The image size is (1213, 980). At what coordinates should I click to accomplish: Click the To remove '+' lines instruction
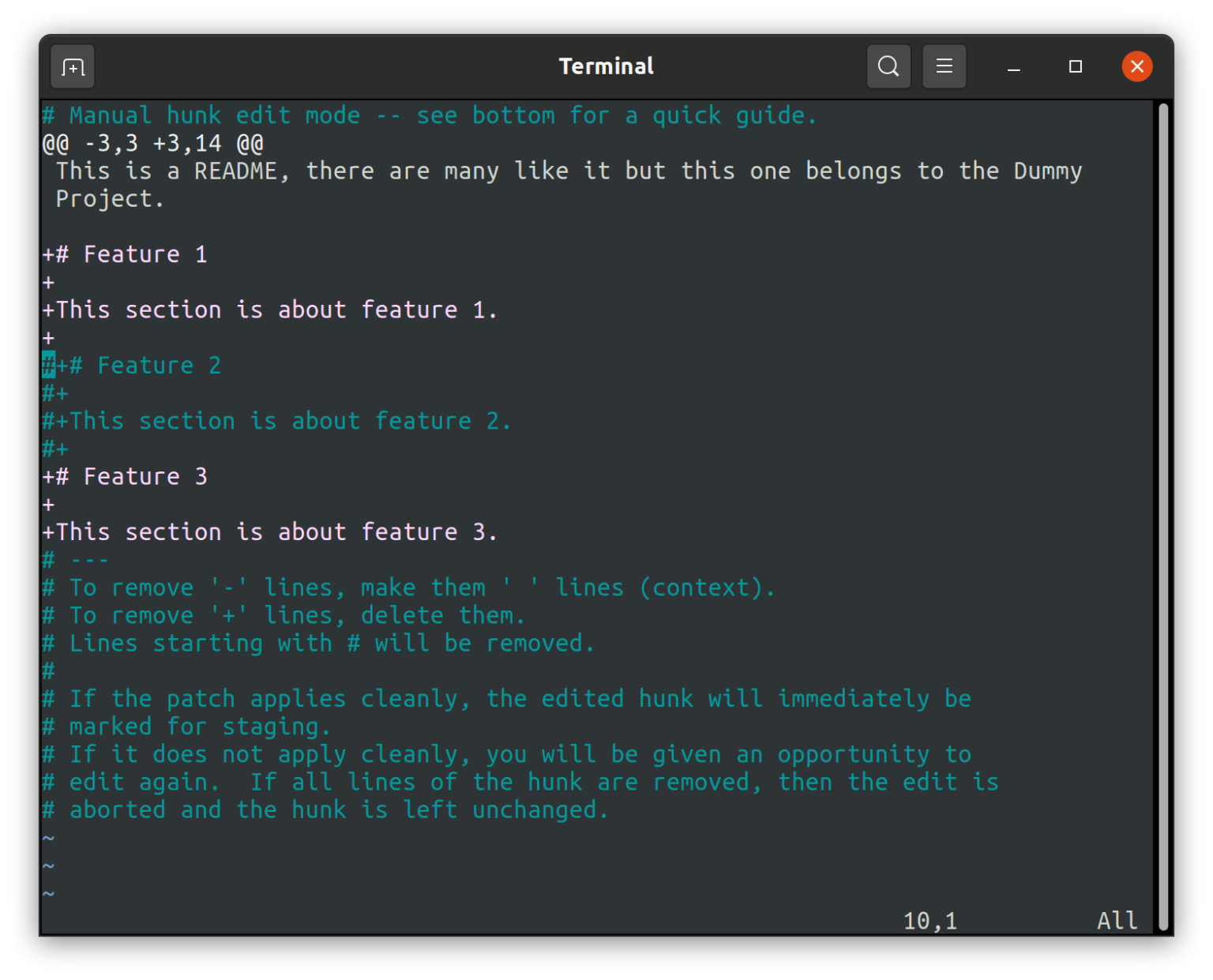[x=283, y=615]
